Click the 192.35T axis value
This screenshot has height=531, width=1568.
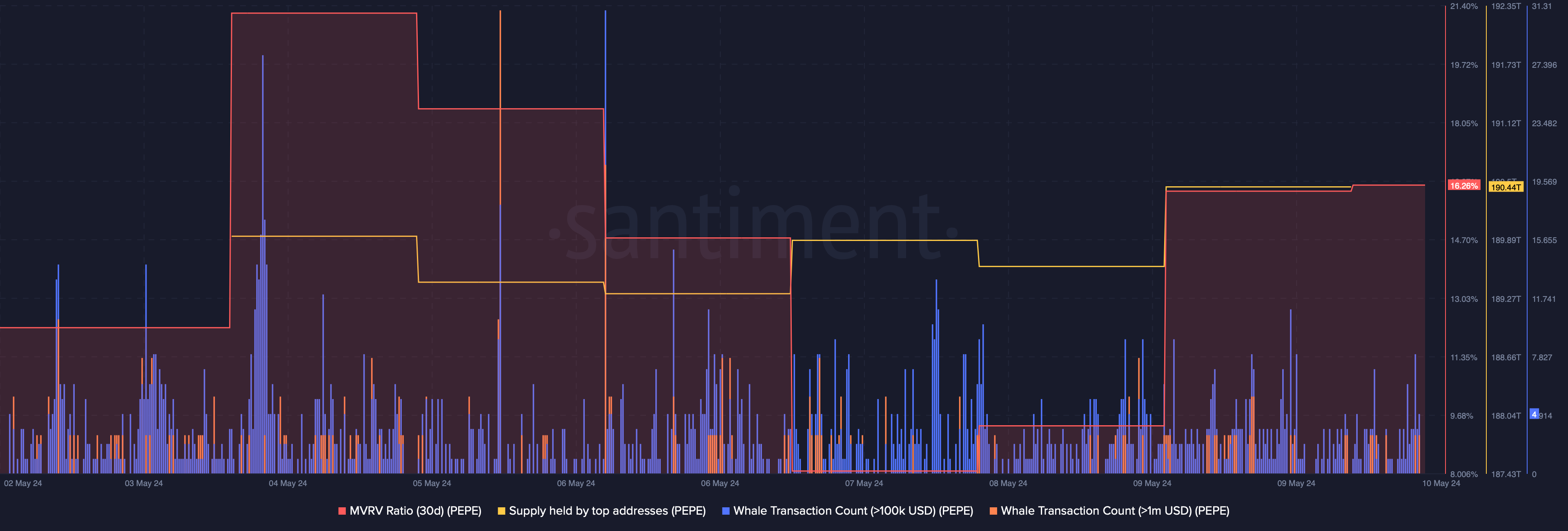pos(1506,6)
